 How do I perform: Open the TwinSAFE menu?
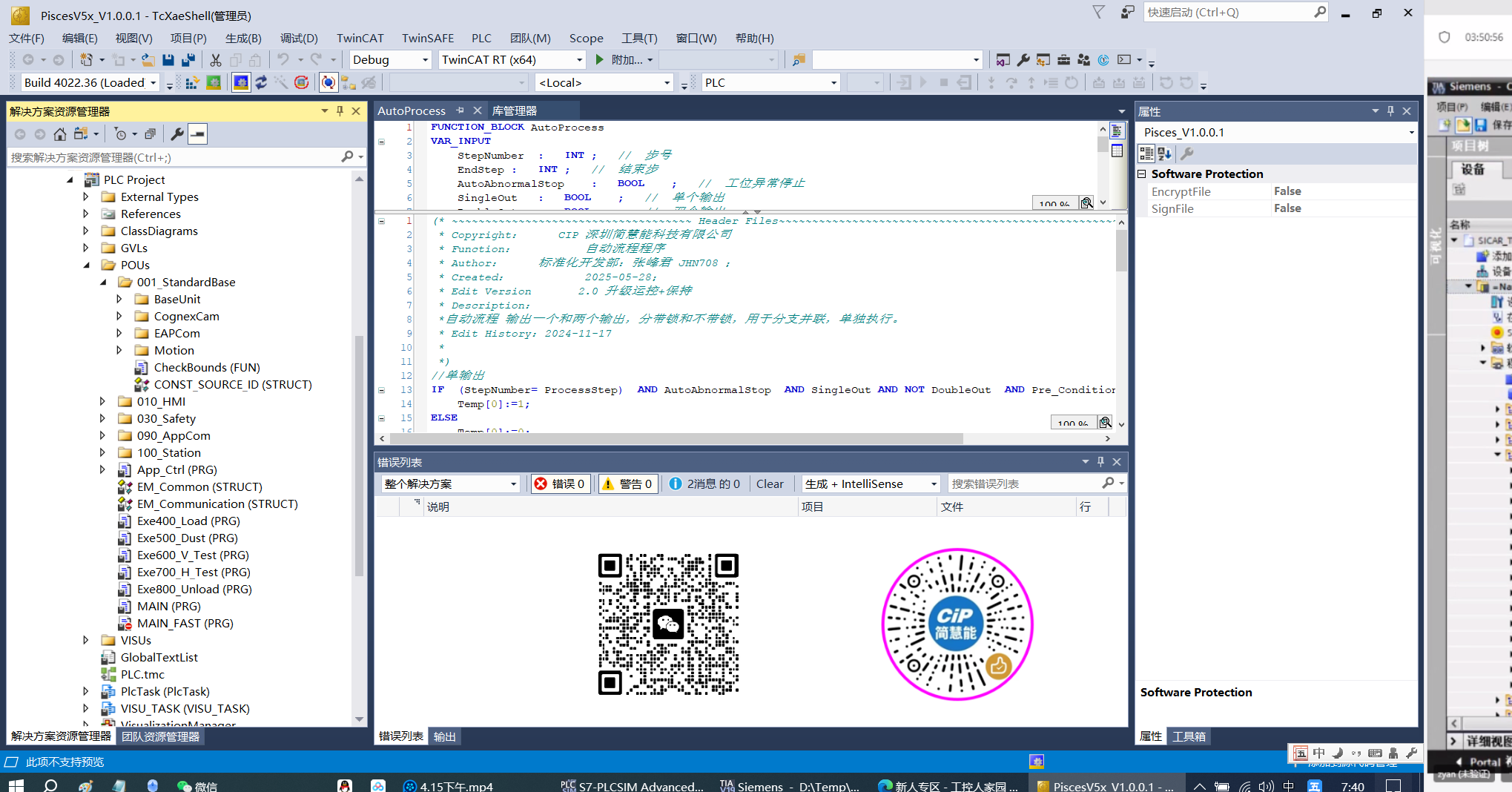(427, 38)
